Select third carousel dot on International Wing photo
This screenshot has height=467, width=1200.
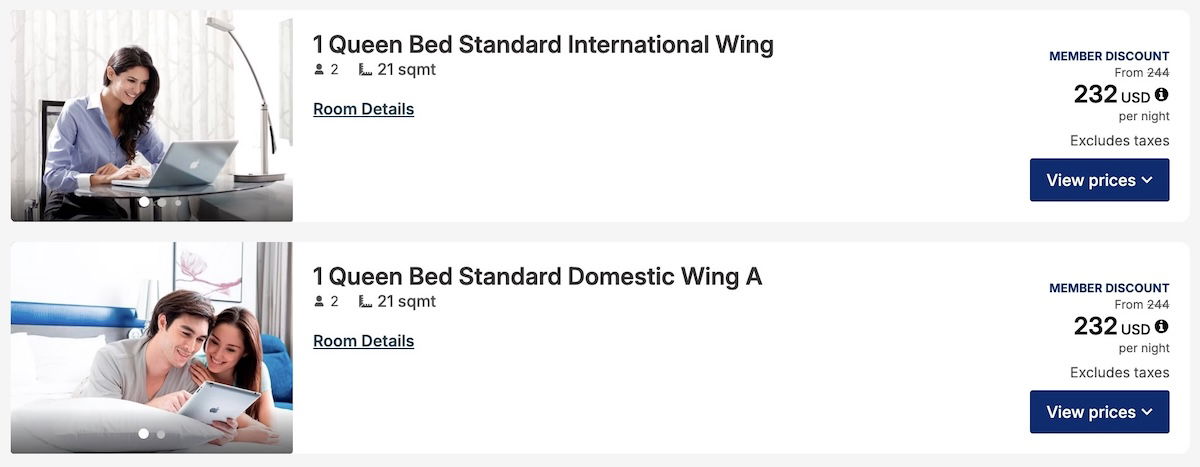coord(179,202)
